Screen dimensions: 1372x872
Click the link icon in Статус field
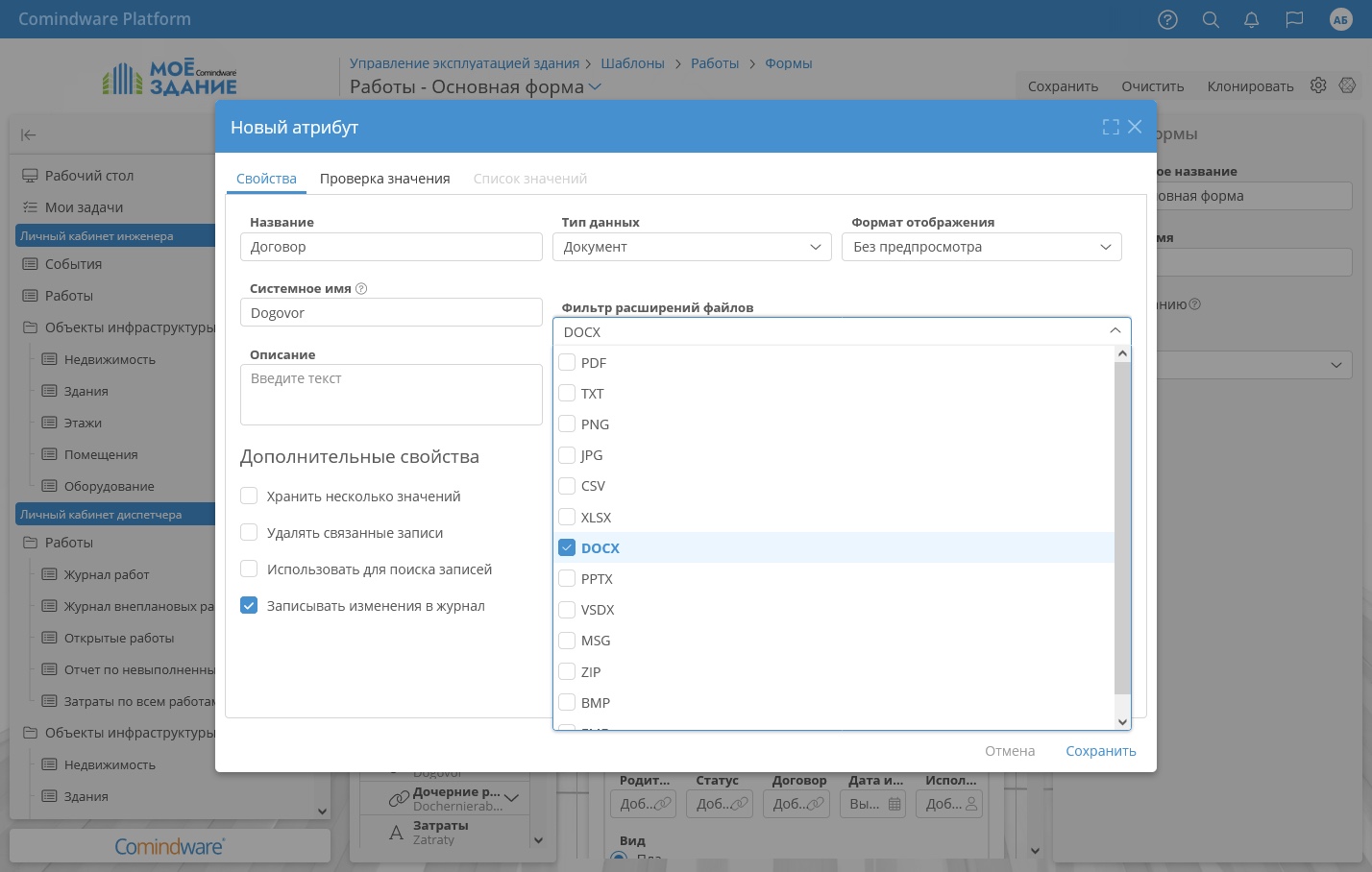pyautogui.click(x=741, y=804)
